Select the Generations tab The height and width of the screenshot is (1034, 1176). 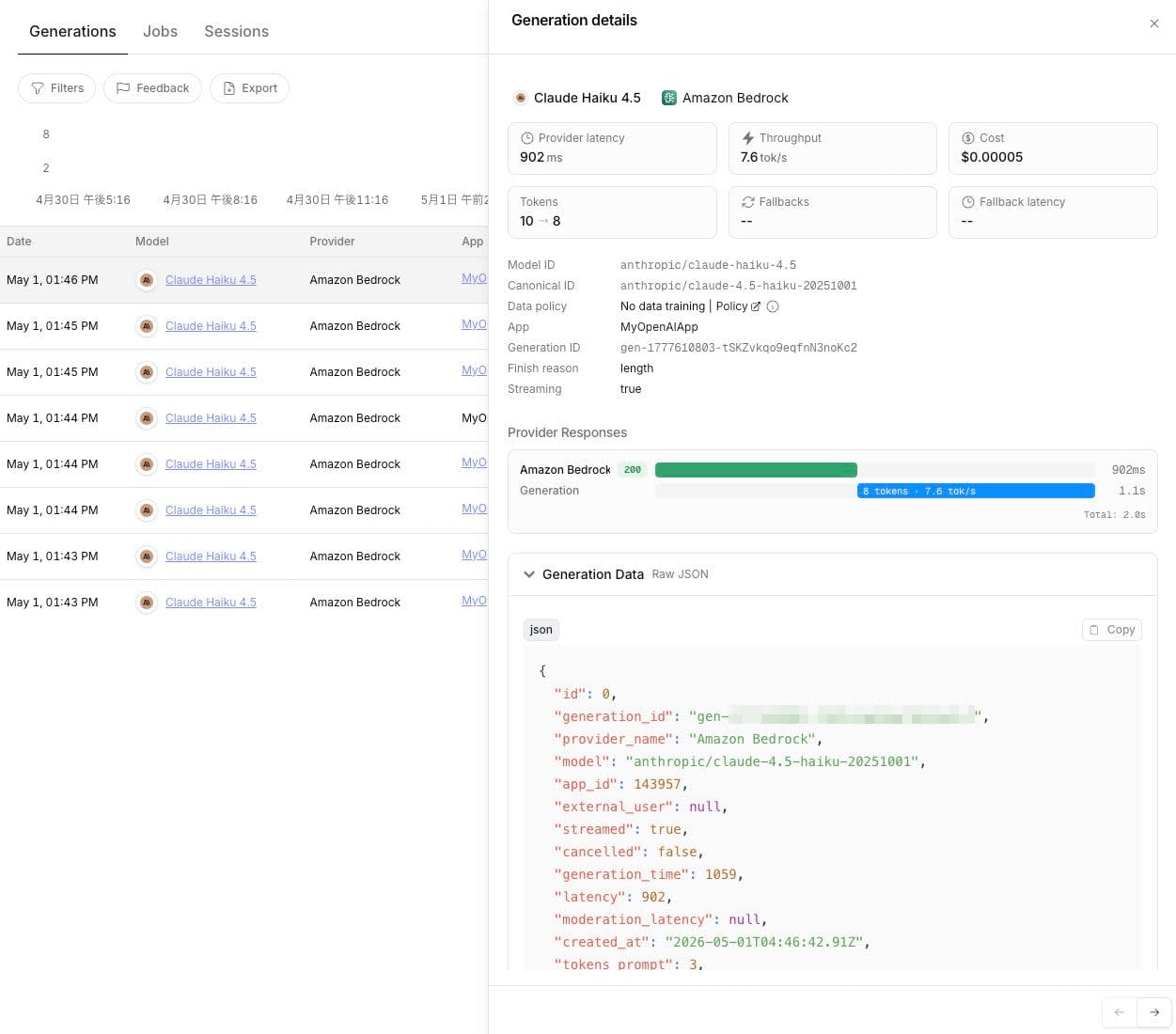[x=72, y=31]
